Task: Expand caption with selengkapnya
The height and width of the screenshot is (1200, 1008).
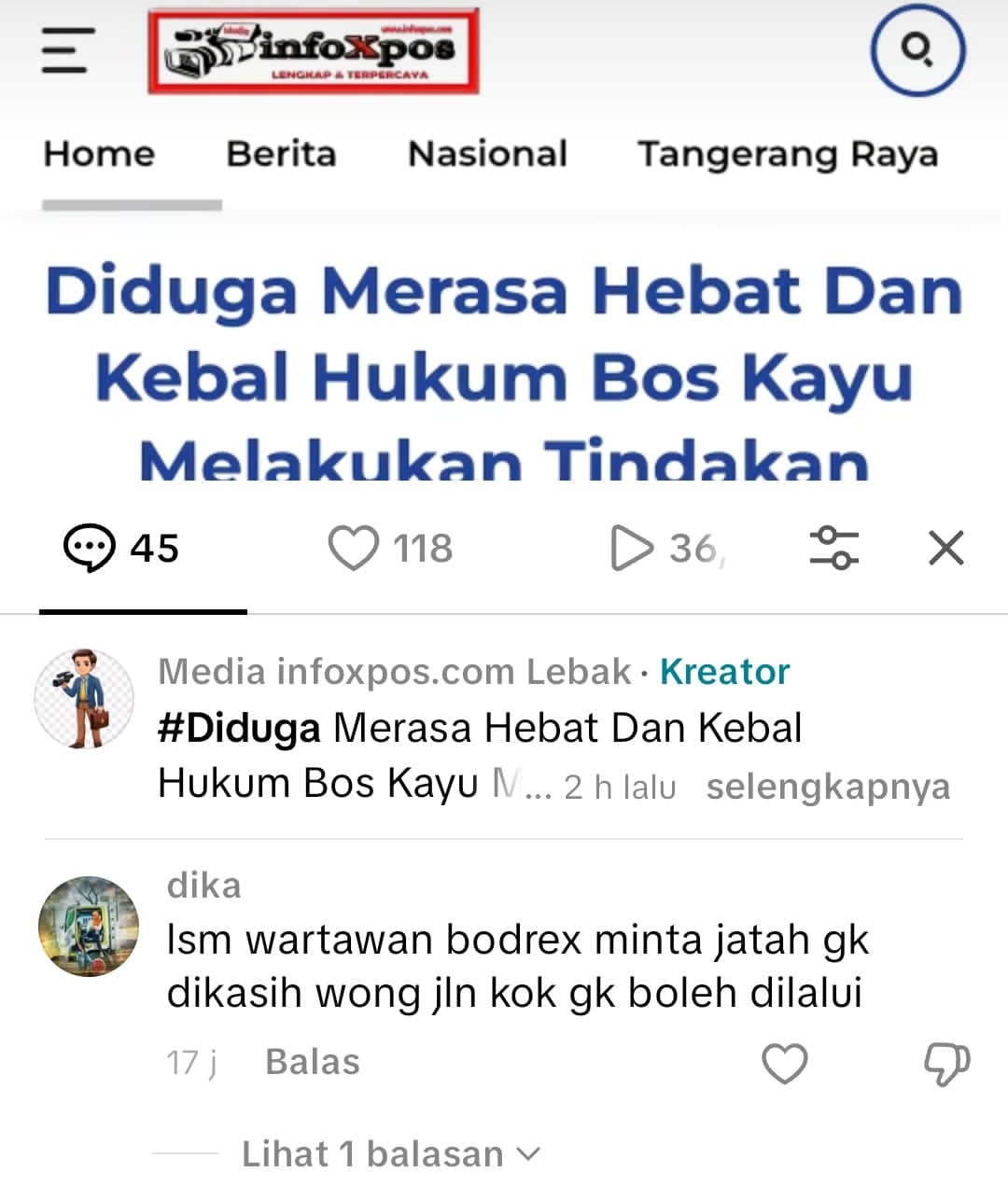Action: pos(828,787)
